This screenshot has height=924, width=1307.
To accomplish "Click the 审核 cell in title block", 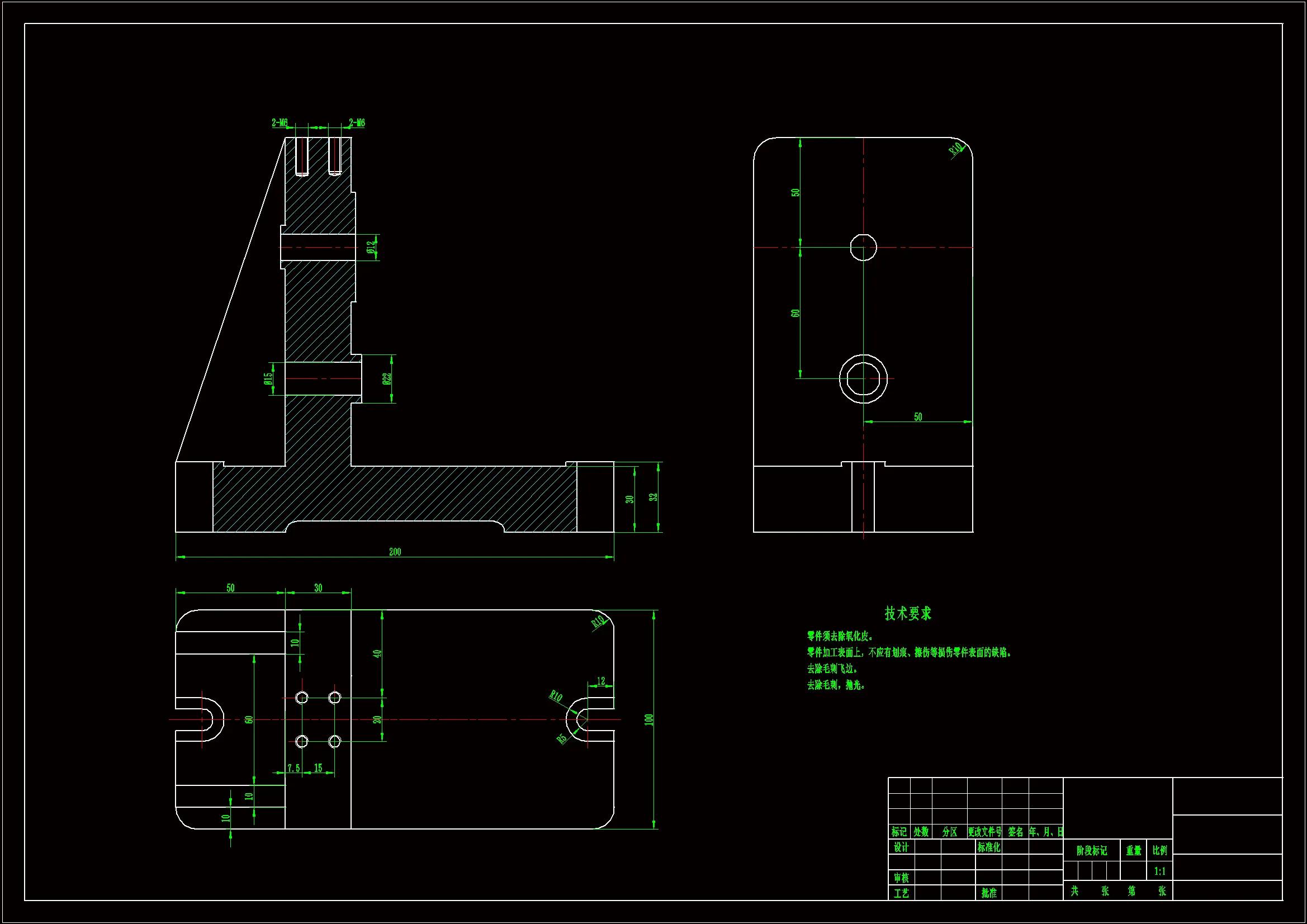I will [x=901, y=878].
